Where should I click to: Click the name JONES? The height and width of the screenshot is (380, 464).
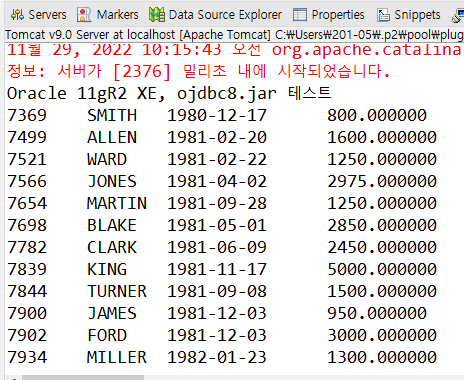click(112, 181)
